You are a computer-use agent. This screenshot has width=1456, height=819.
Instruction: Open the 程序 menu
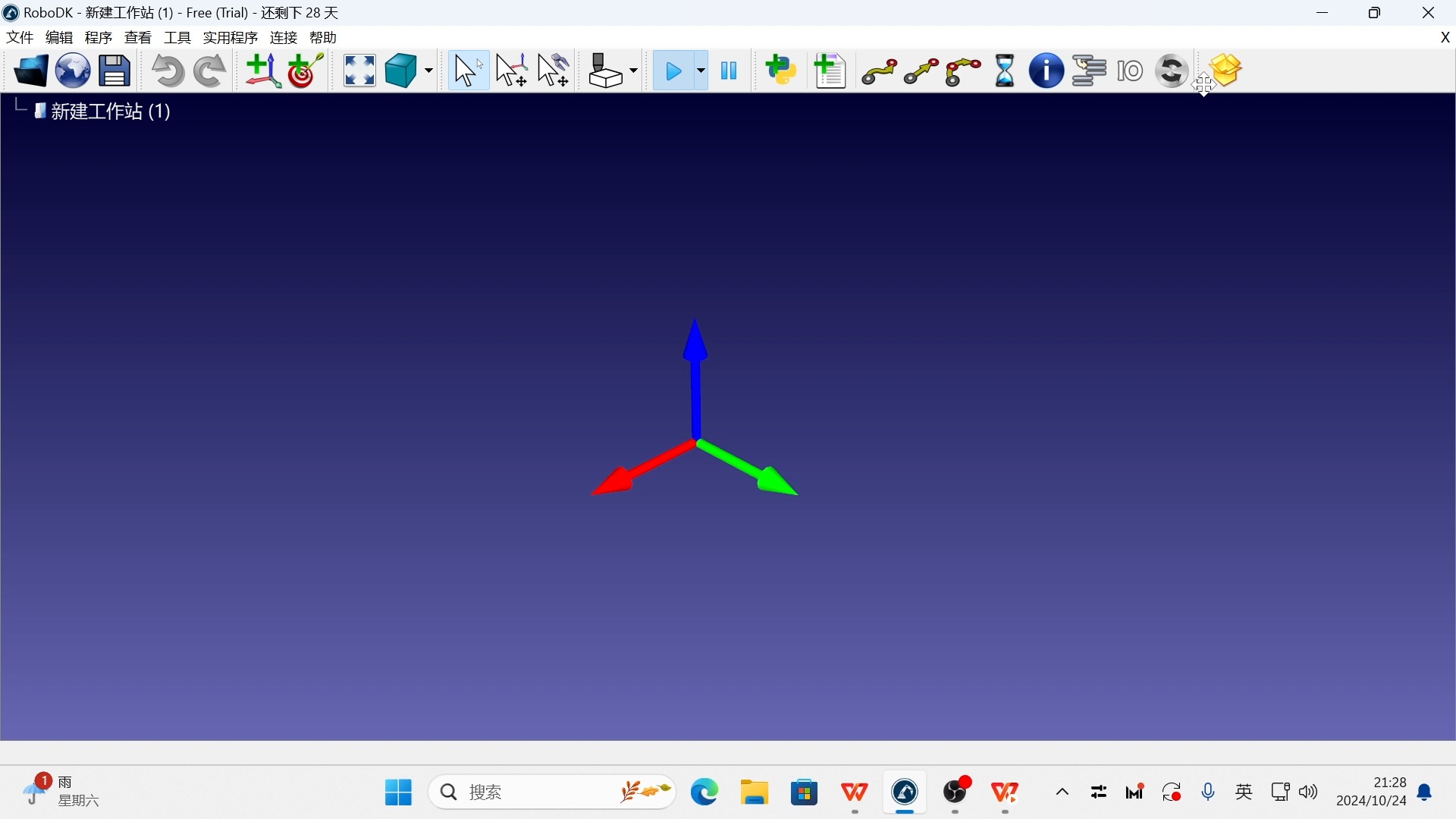coord(99,37)
